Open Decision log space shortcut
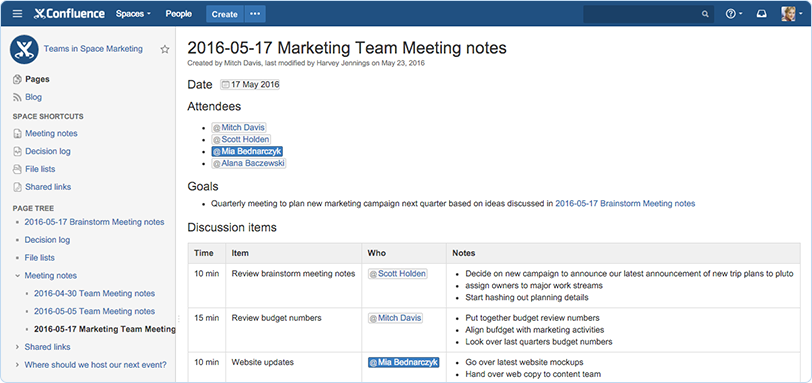This screenshot has width=812, height=383. coord(48,151)
